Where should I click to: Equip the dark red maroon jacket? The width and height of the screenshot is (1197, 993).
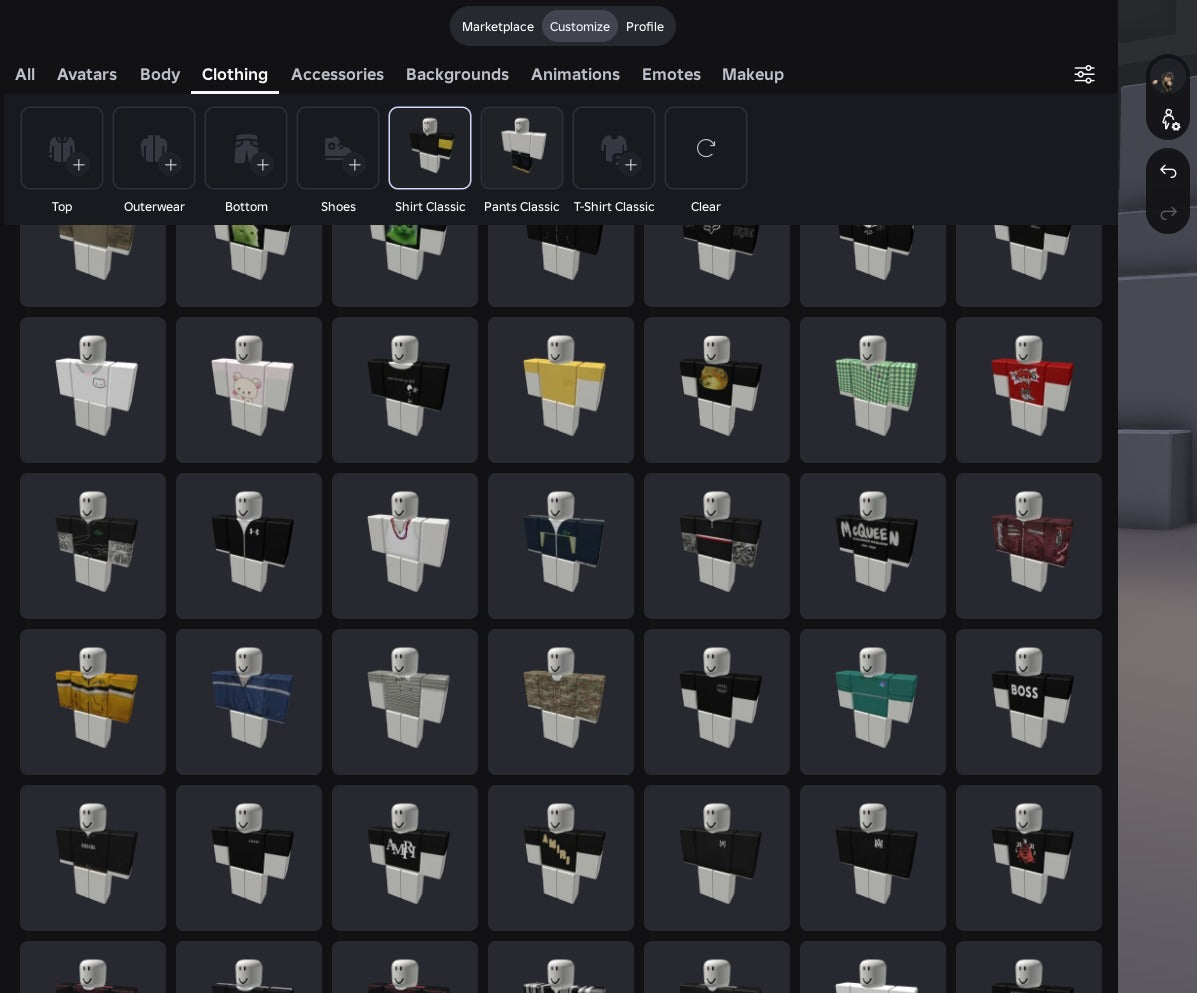pyautogui.click(x=1028, y=546)
